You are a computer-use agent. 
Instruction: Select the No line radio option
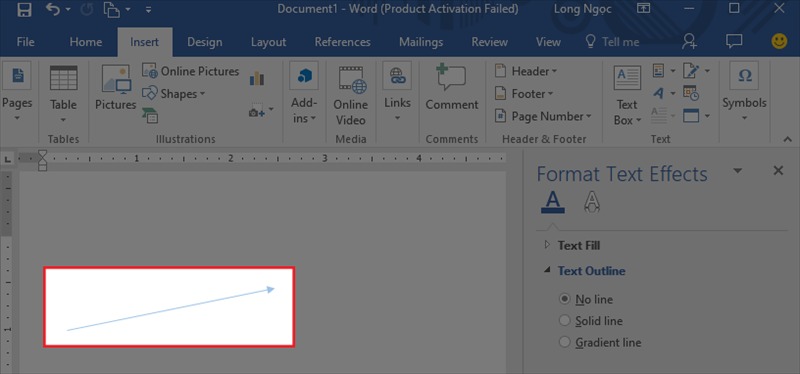tap(564, 299)
